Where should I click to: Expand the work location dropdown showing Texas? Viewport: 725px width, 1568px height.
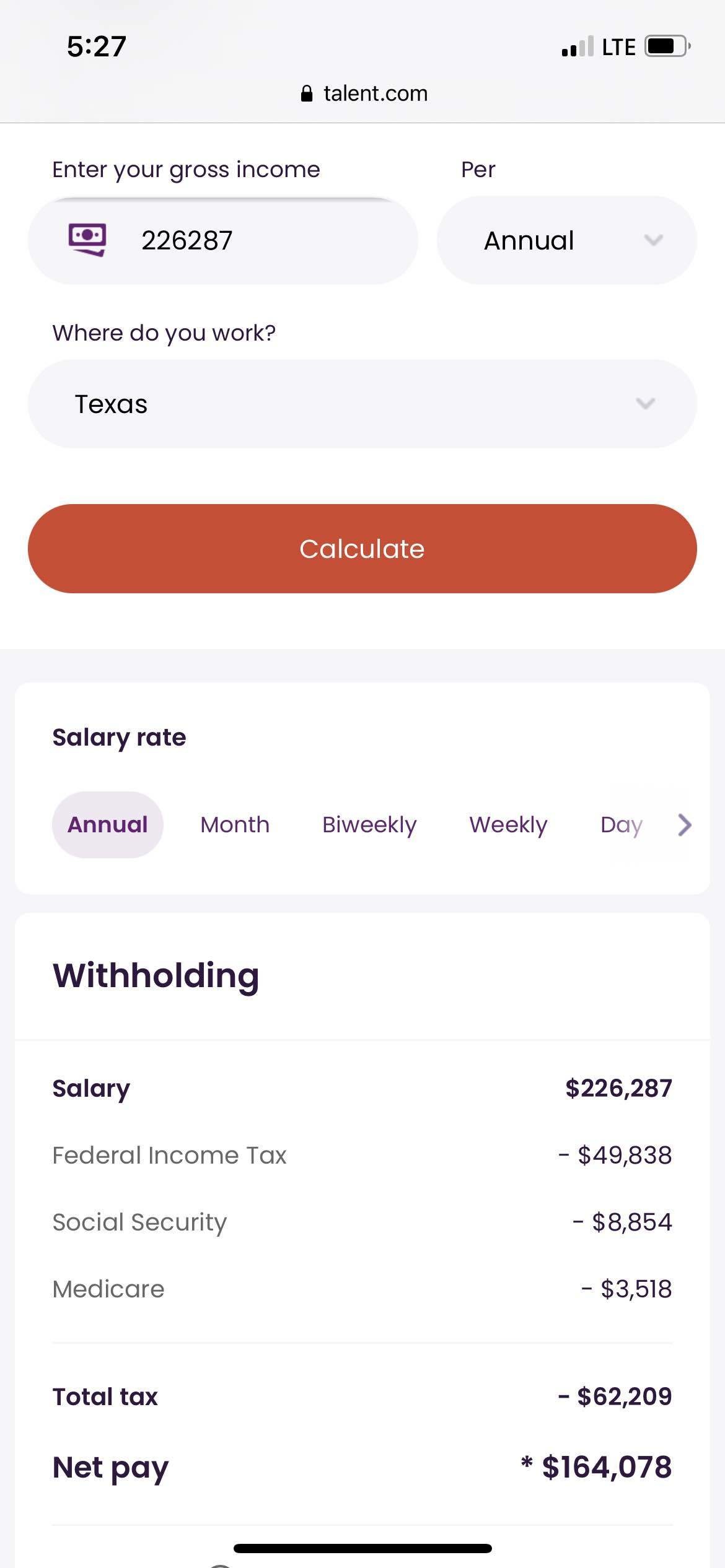[x=361, y=404]
